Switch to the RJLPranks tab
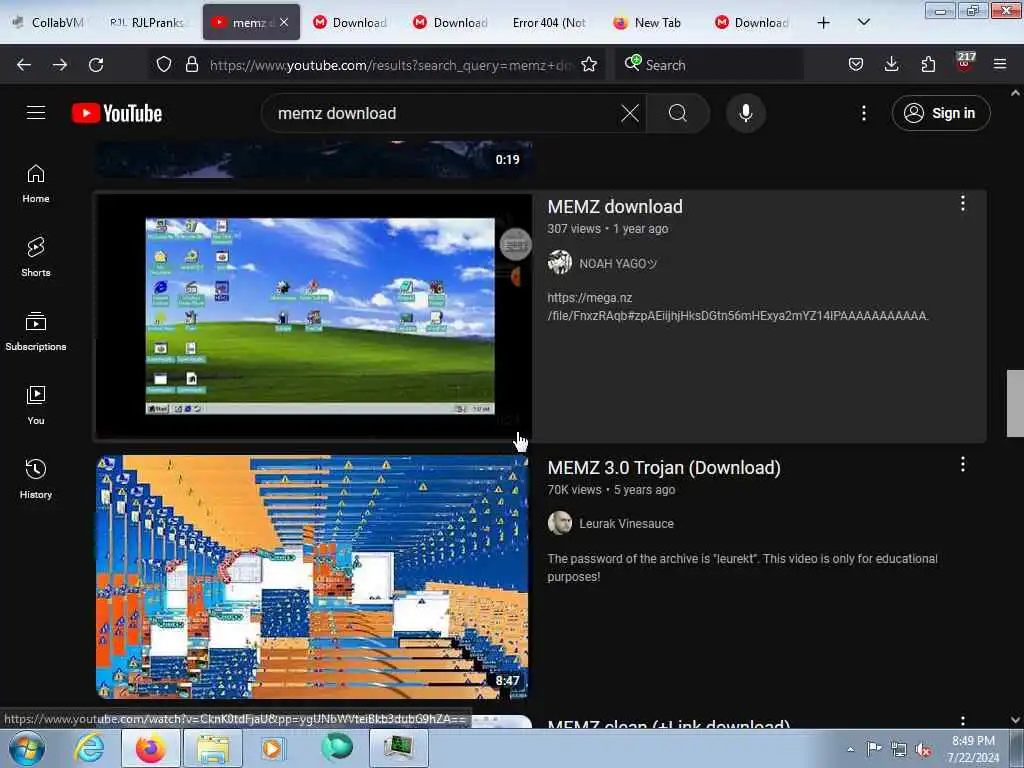1024x768 pixels. pos(148,22)
